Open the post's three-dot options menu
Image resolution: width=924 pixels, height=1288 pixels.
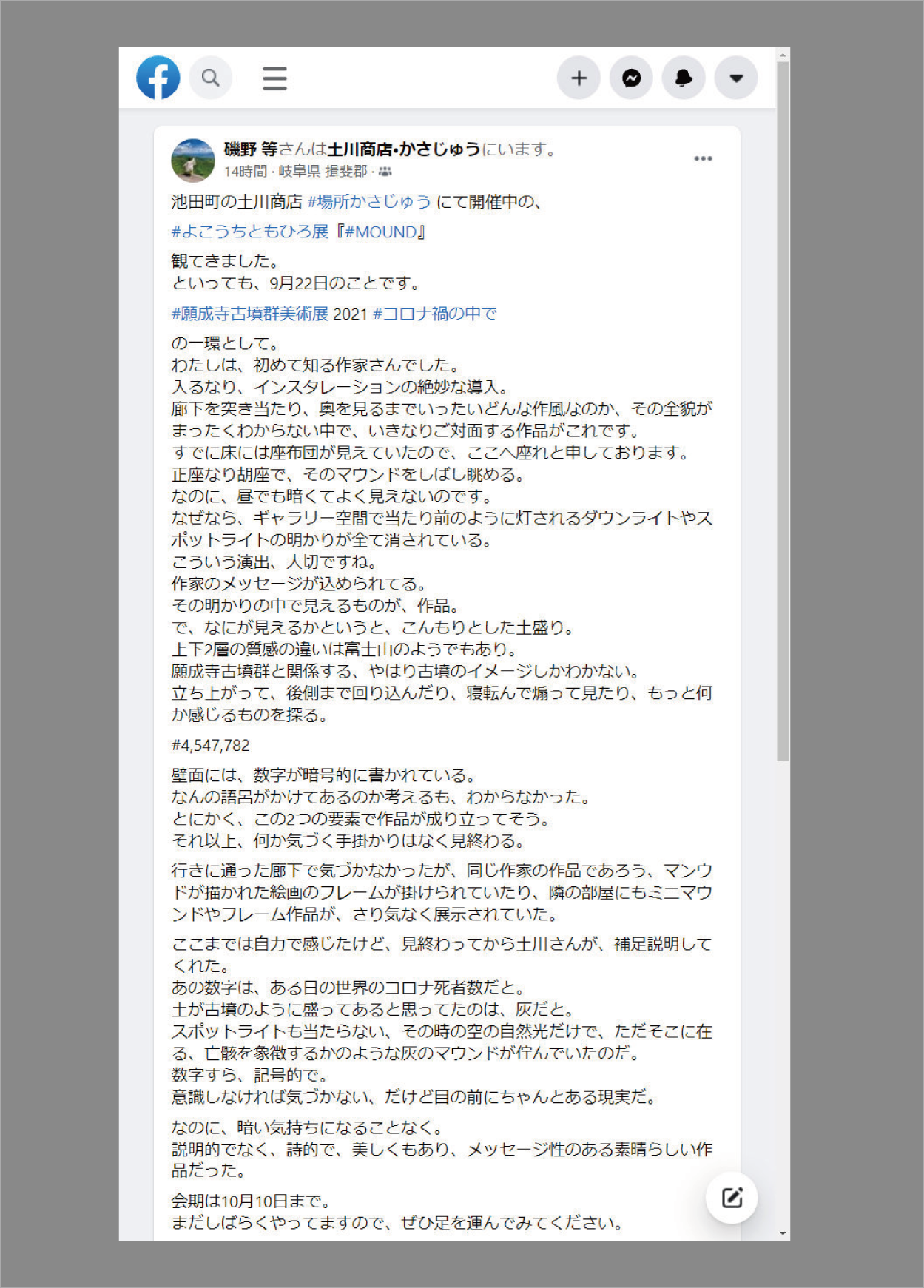click(703, 158)
